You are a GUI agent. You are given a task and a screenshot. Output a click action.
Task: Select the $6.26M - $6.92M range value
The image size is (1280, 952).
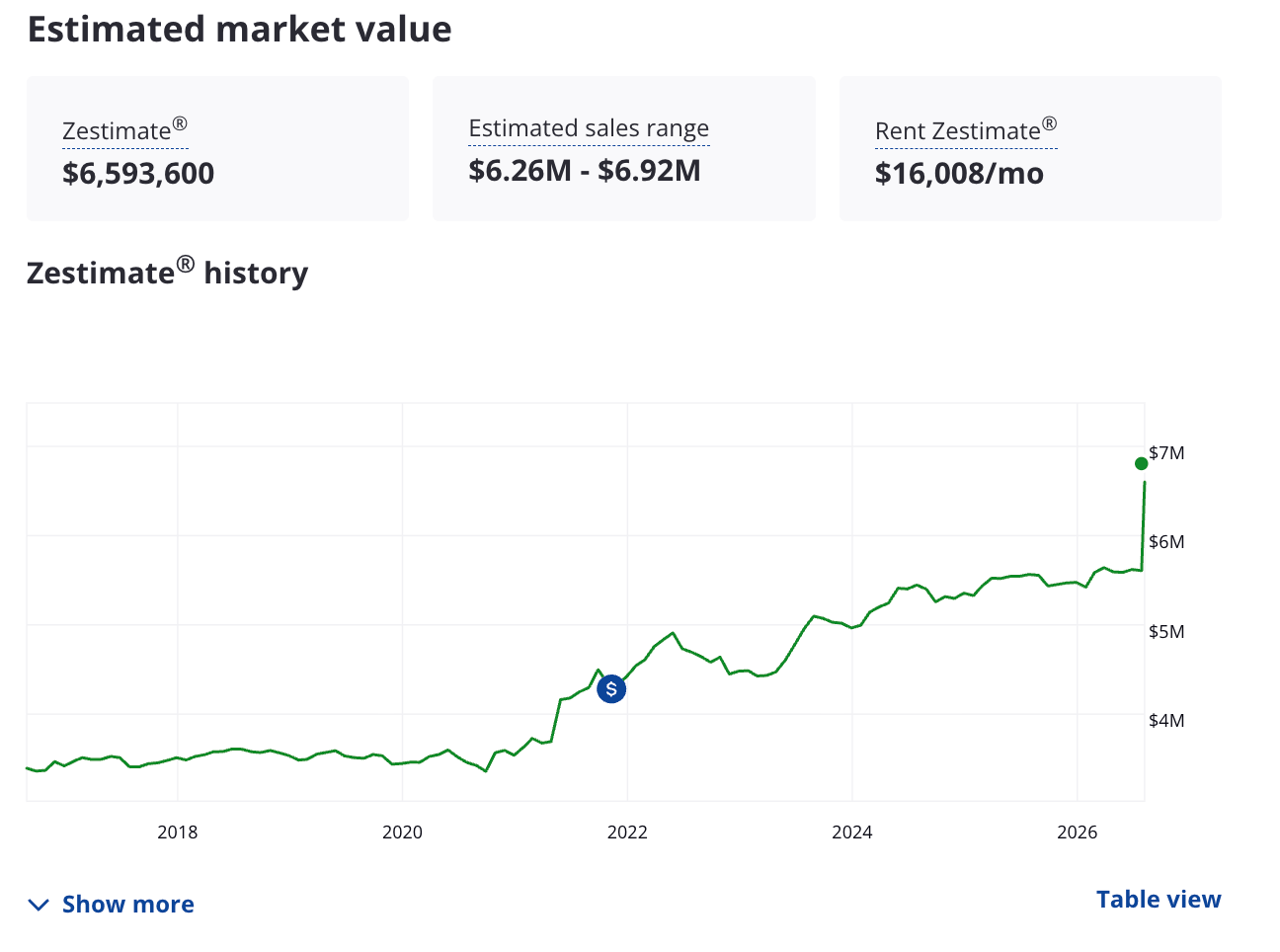[x=585, y=171]
